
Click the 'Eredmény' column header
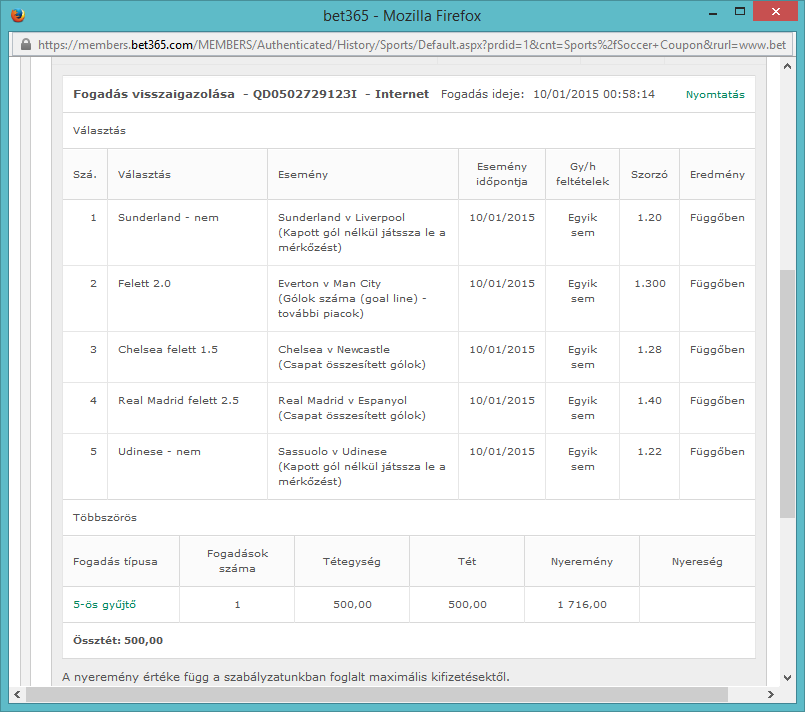click(717, 175)
